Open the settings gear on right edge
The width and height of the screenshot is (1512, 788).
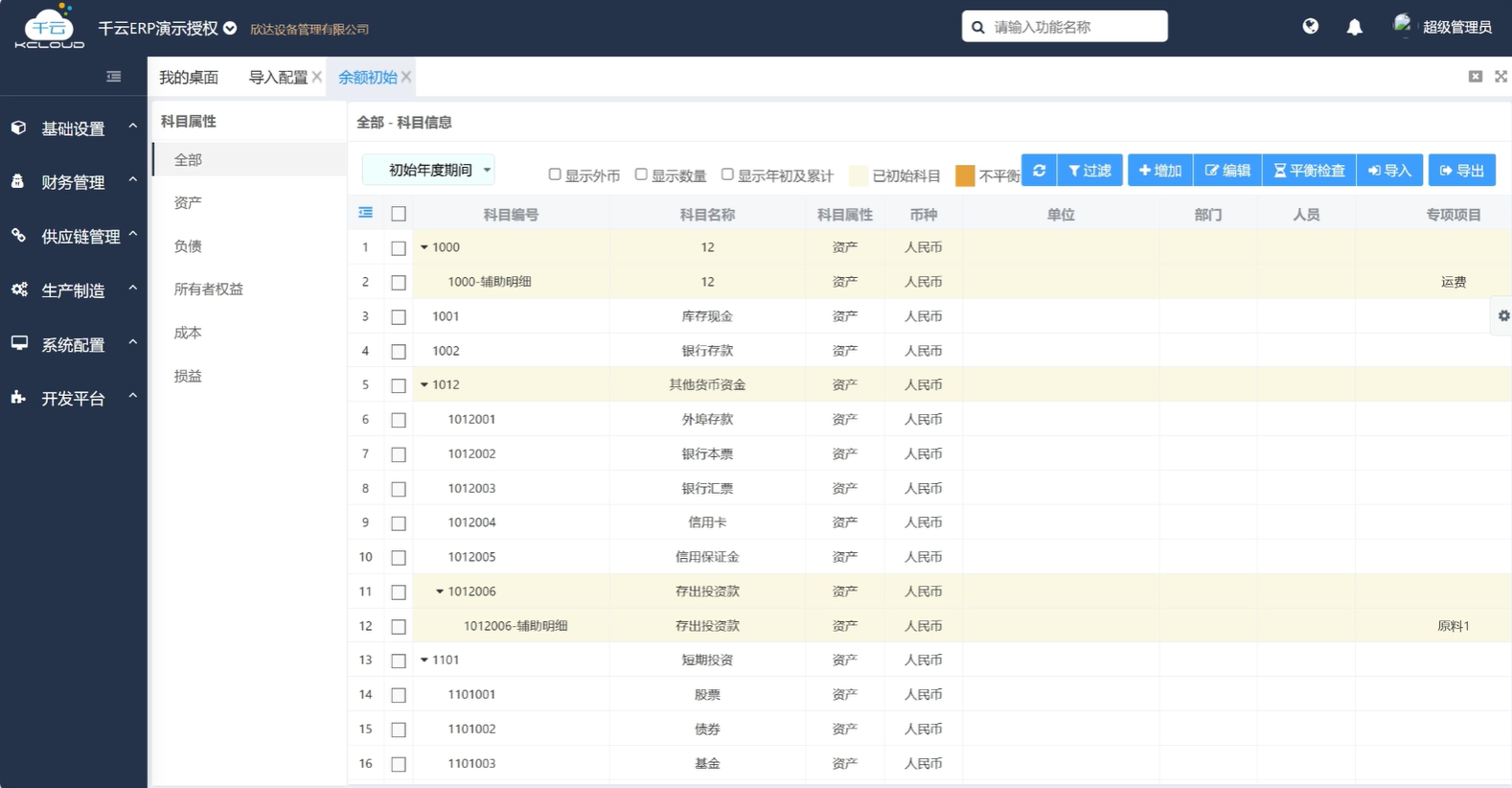click(x=1503, y=315)
